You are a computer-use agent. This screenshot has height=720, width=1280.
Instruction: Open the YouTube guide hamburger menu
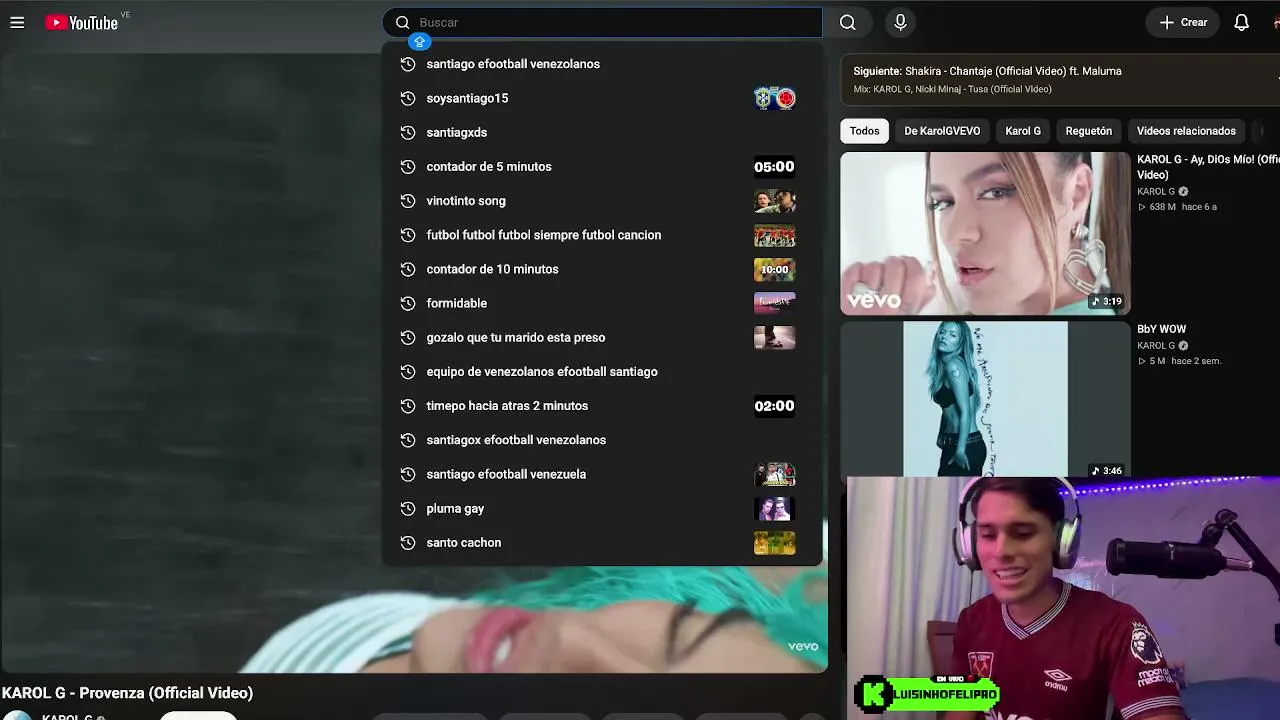[17, 22]
